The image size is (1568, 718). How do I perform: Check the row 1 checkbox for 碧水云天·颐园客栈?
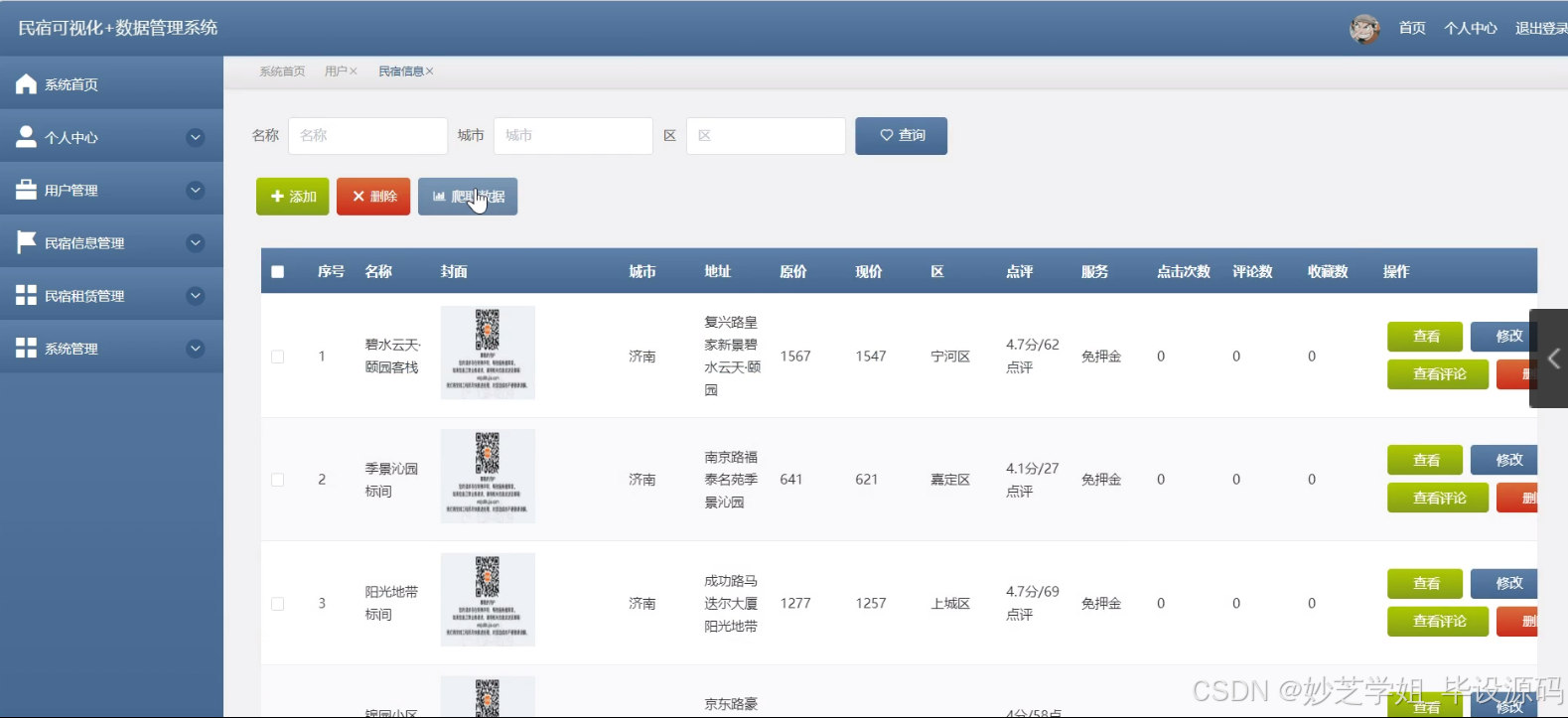click(x=278, y=357)
